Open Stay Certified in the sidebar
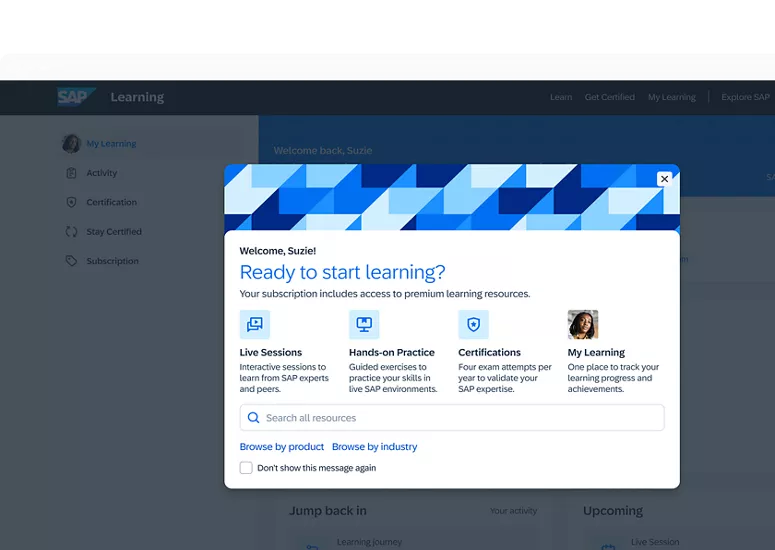775x550 pixels. [x=114, y=232]
